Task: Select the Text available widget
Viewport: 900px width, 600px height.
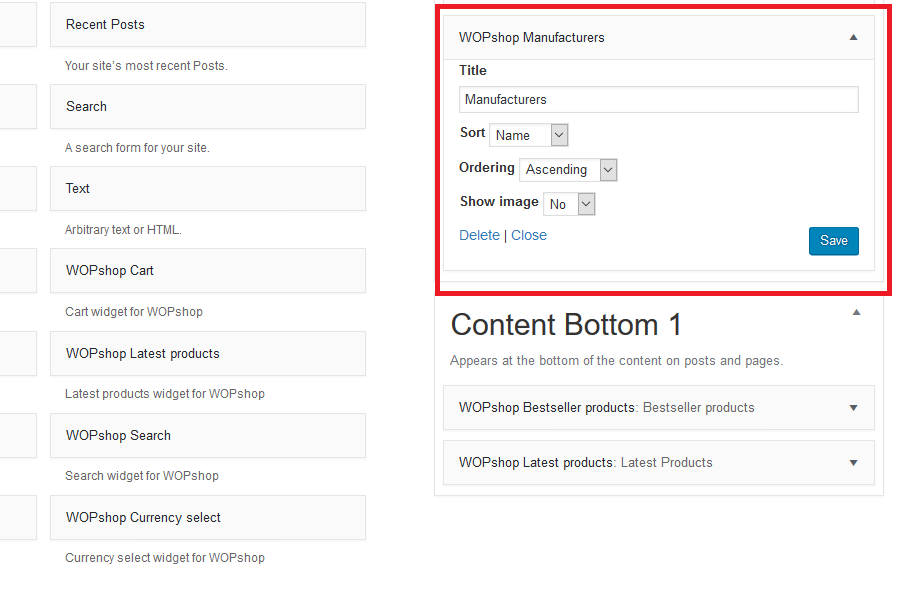Action: coord(207,189)
